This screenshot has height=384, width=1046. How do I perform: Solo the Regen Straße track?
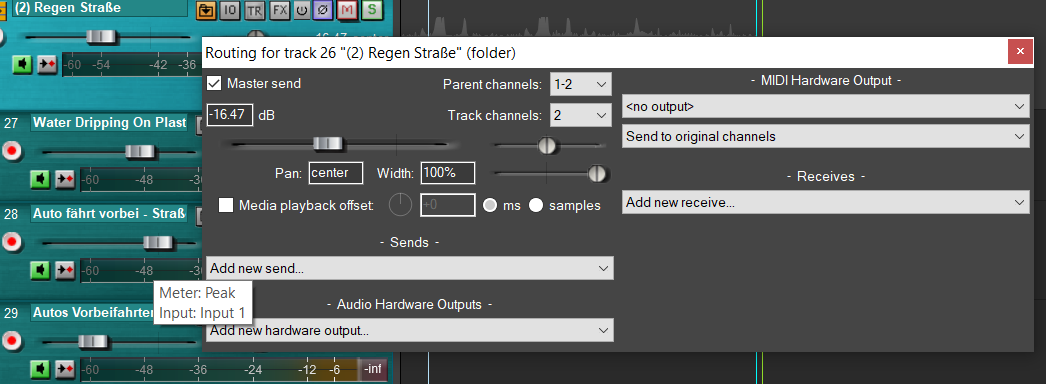click(372, 10)
